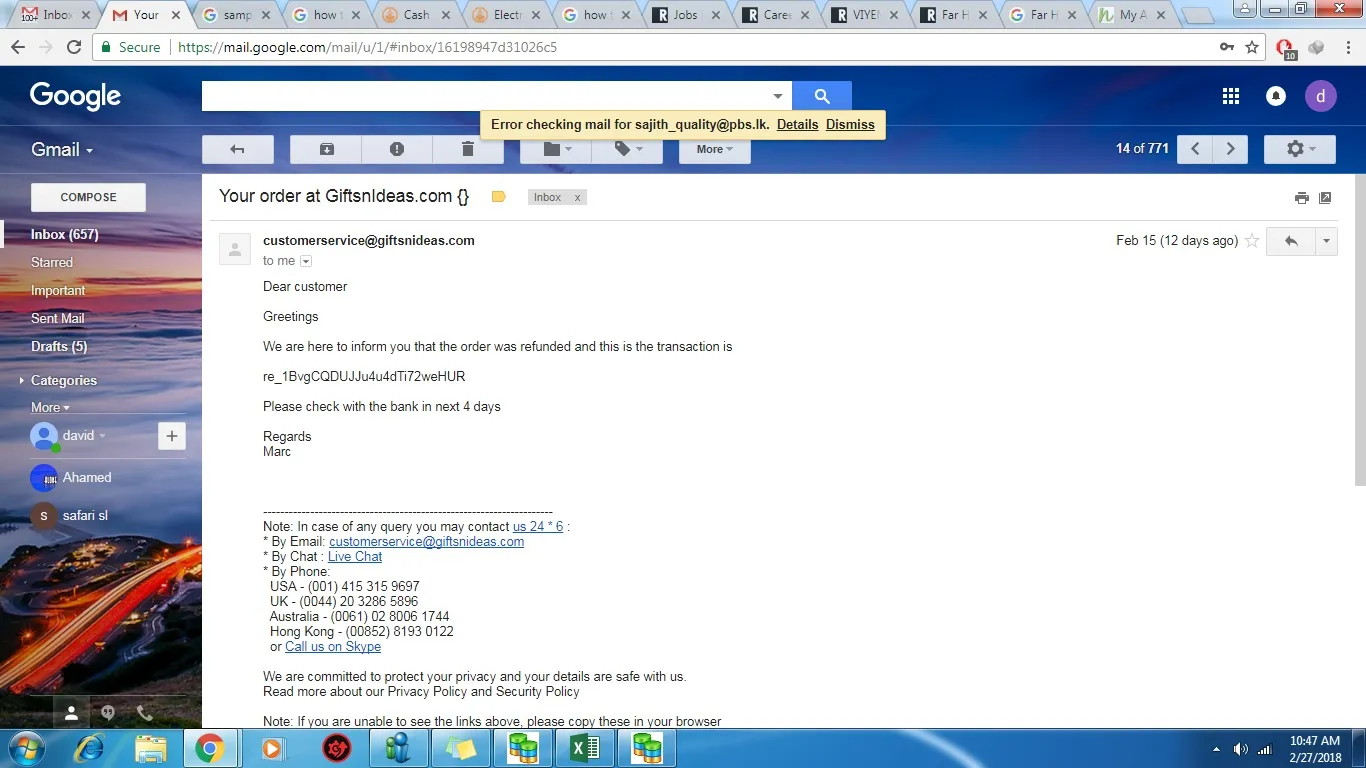This screenshot has width=1366, height=768.
Task: Dismiss the mail error banner
Action: click(850, 125)
